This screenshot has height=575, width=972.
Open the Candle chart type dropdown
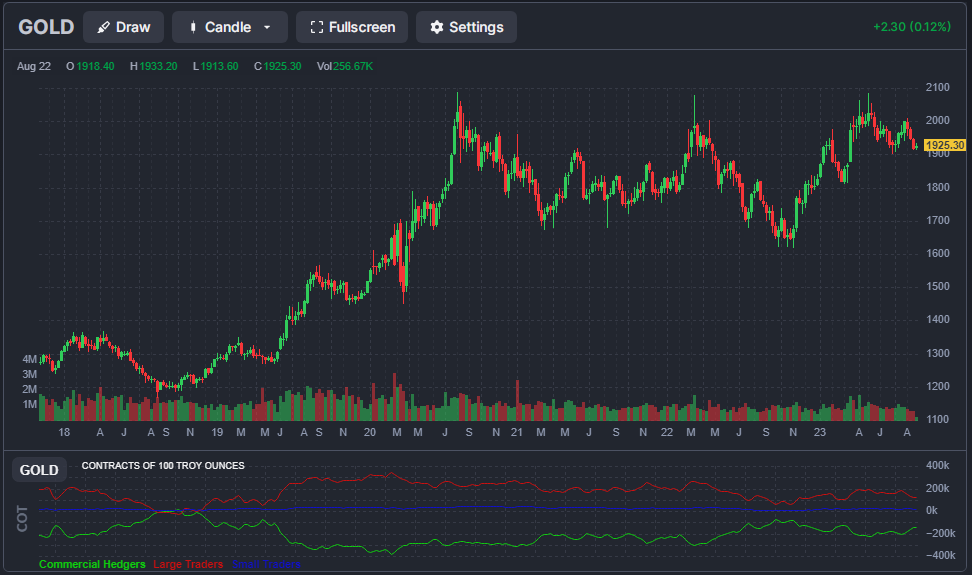click(229, 27)
